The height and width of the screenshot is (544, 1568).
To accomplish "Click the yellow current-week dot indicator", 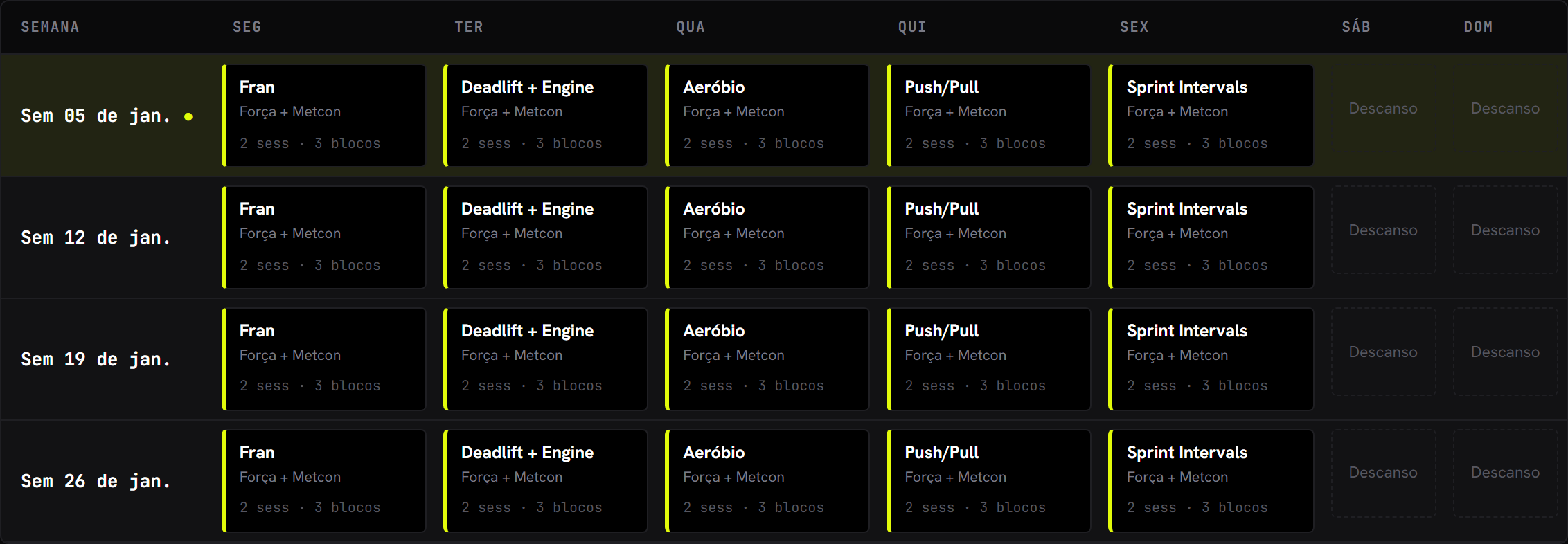I will [x=188, y=117].
